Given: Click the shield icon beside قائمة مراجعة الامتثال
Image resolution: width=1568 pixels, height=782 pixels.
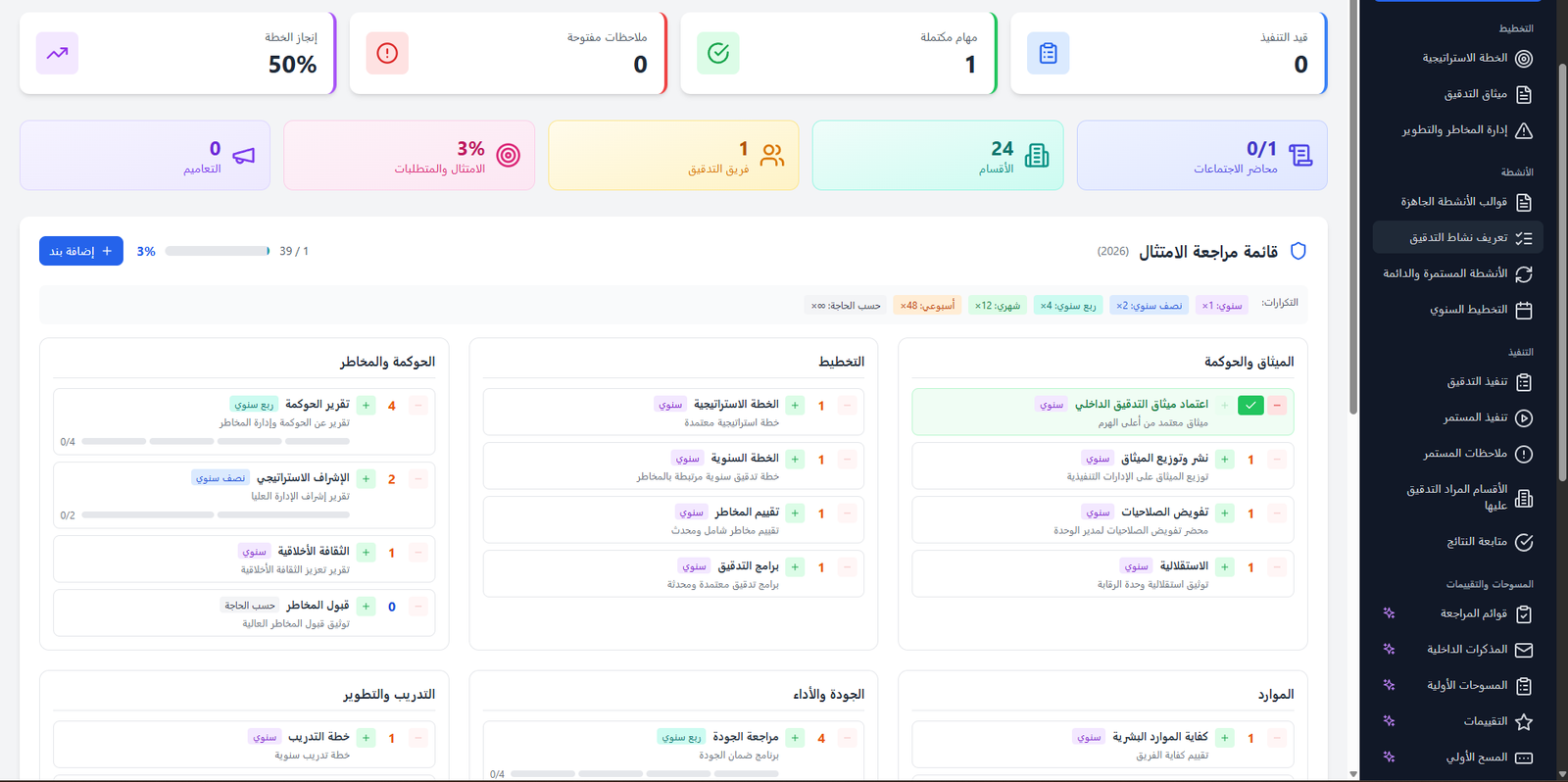Looking at the screenshot, I should point(1298,251).
